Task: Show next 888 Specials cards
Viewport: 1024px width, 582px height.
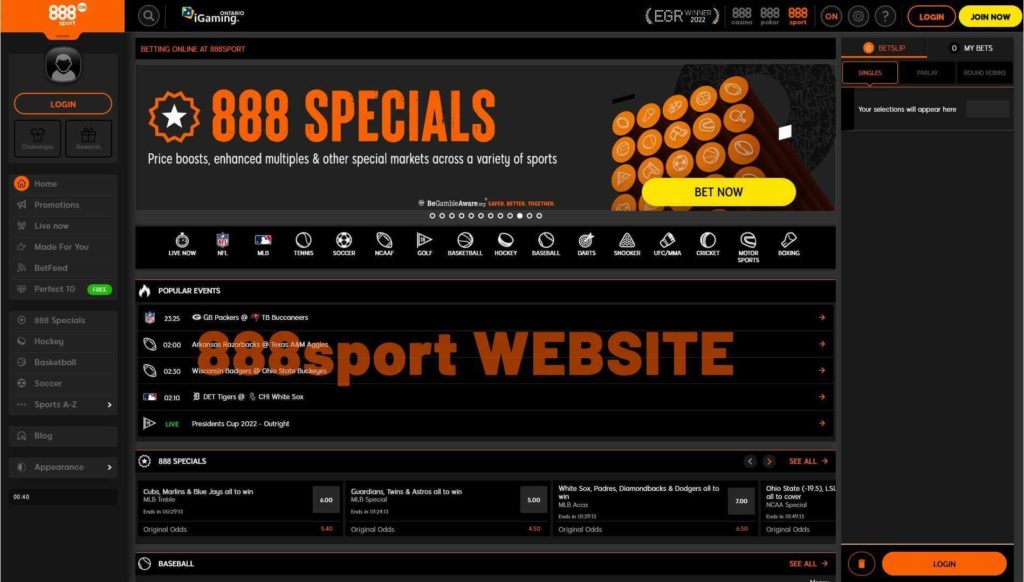Action: pyautogui.click(x=769, y=461)
